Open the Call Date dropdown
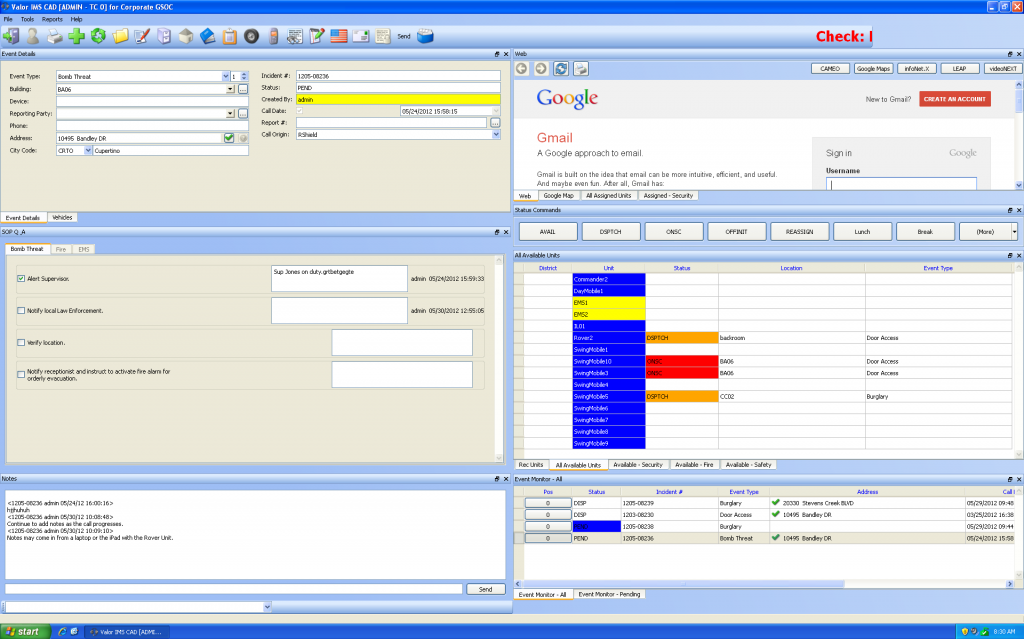Screen dimensions: 1024x639 [x=496, y=111]
